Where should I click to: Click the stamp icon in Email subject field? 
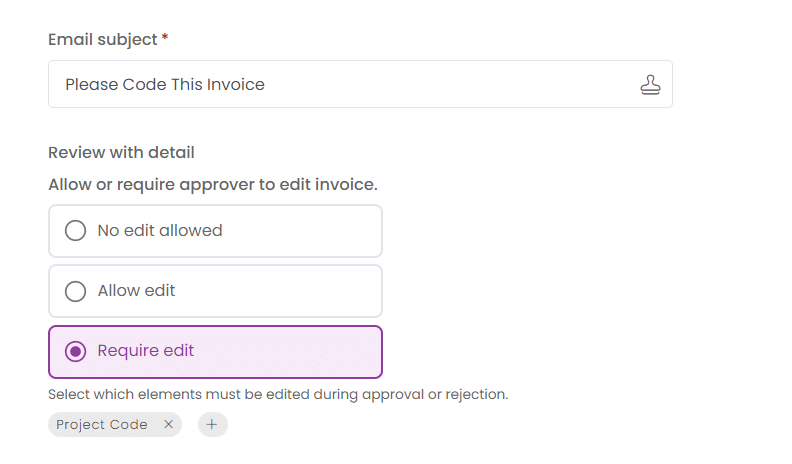[x=650, y=84]
